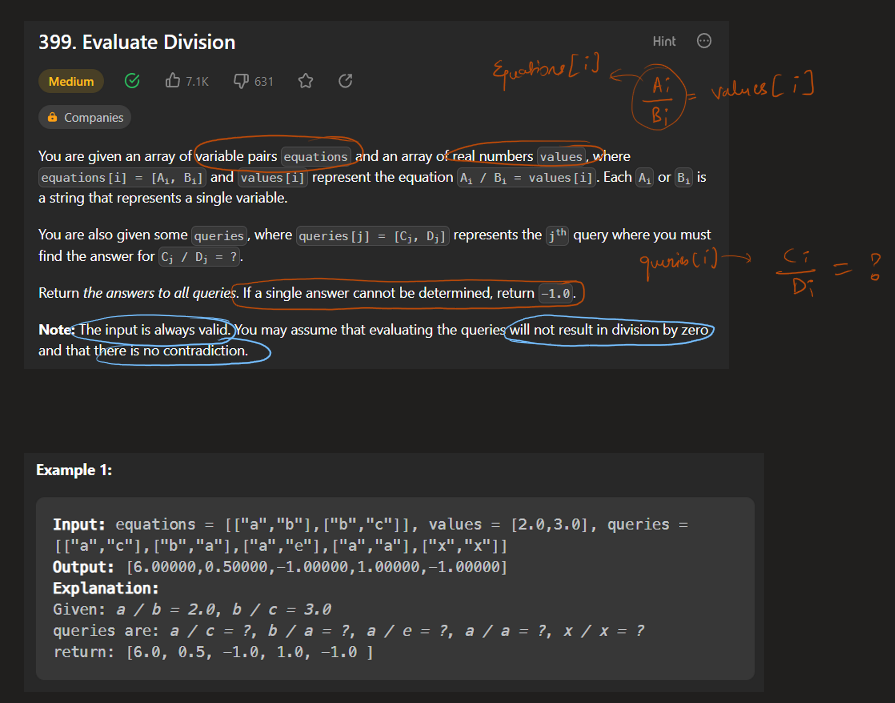The image size is (895, 703).
Task: Click the share arrow icon
Action: [x=345, y=81]
